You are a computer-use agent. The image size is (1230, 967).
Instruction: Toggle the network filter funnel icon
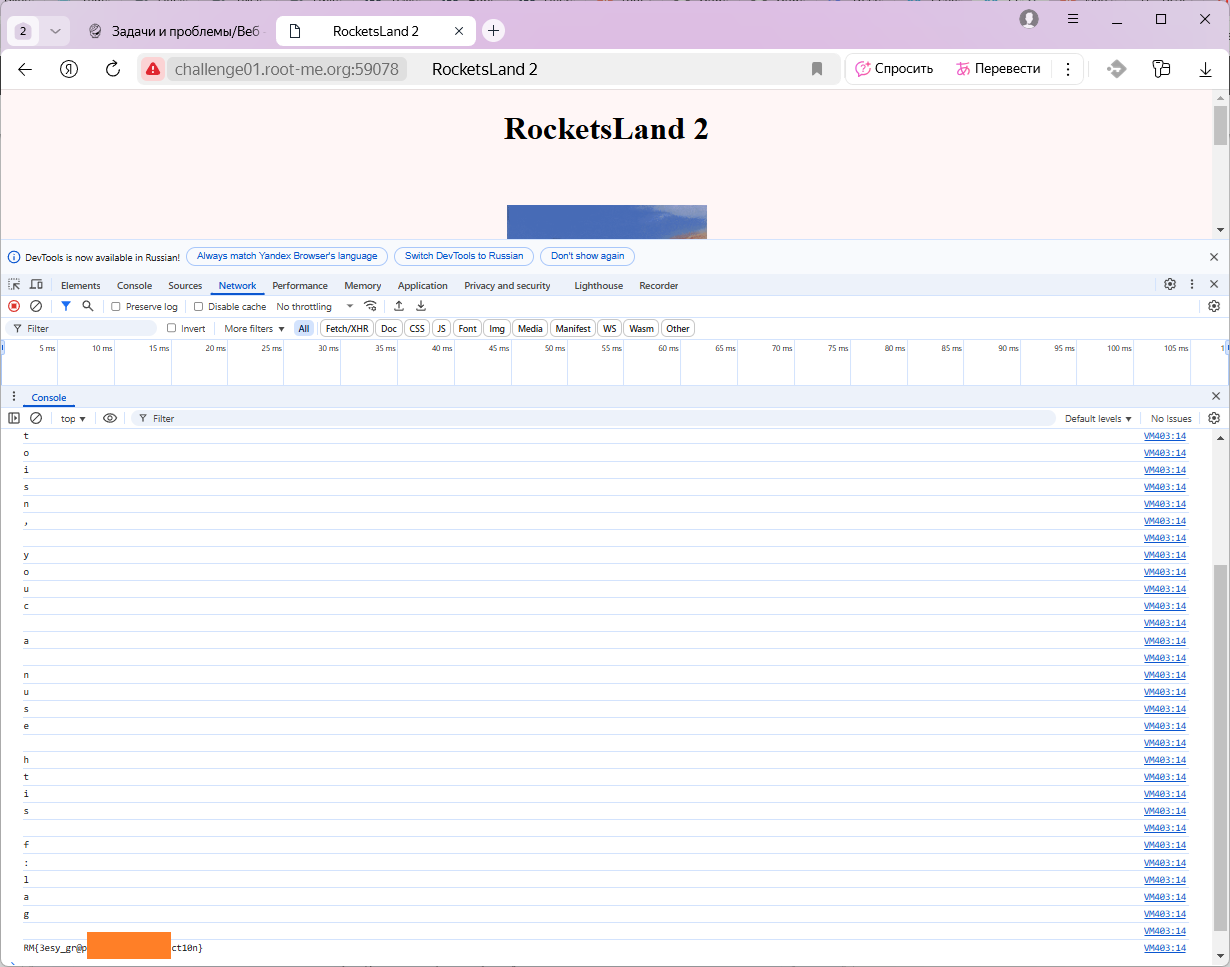[66, 306]
